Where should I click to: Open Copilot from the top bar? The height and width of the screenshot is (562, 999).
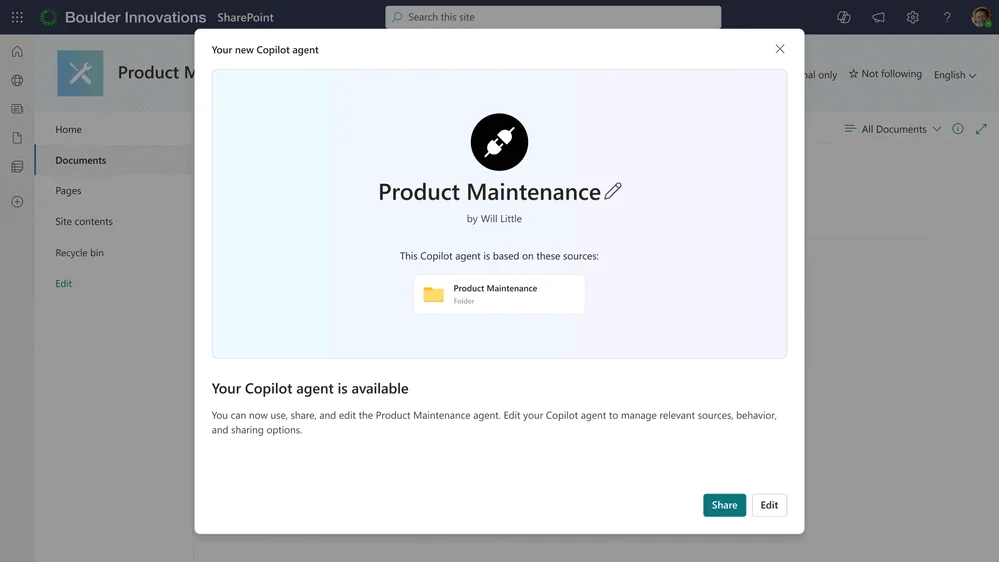(844, 17)
